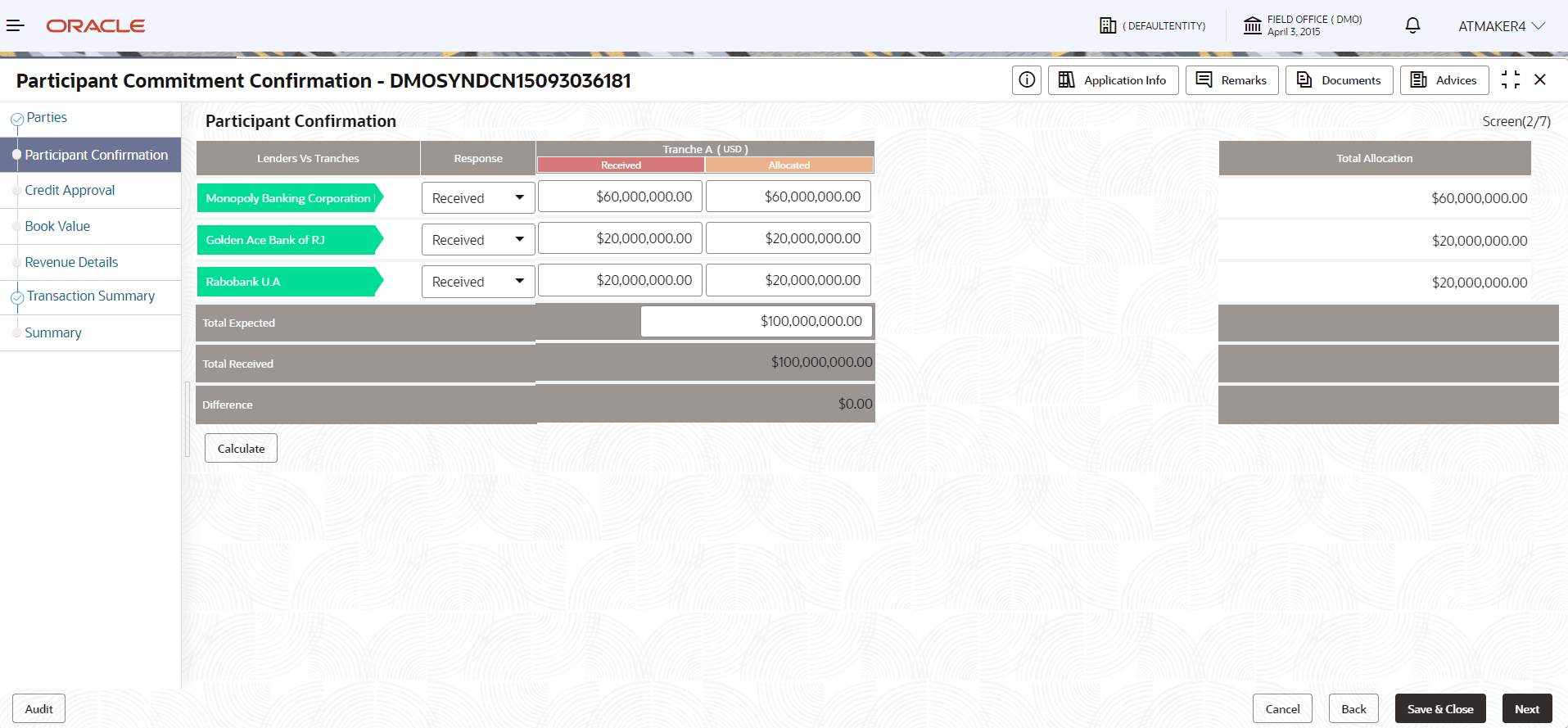Screen dimensions: 1568x728
Task: Proceed with the Next button
Action: (x=1527, y=709)
